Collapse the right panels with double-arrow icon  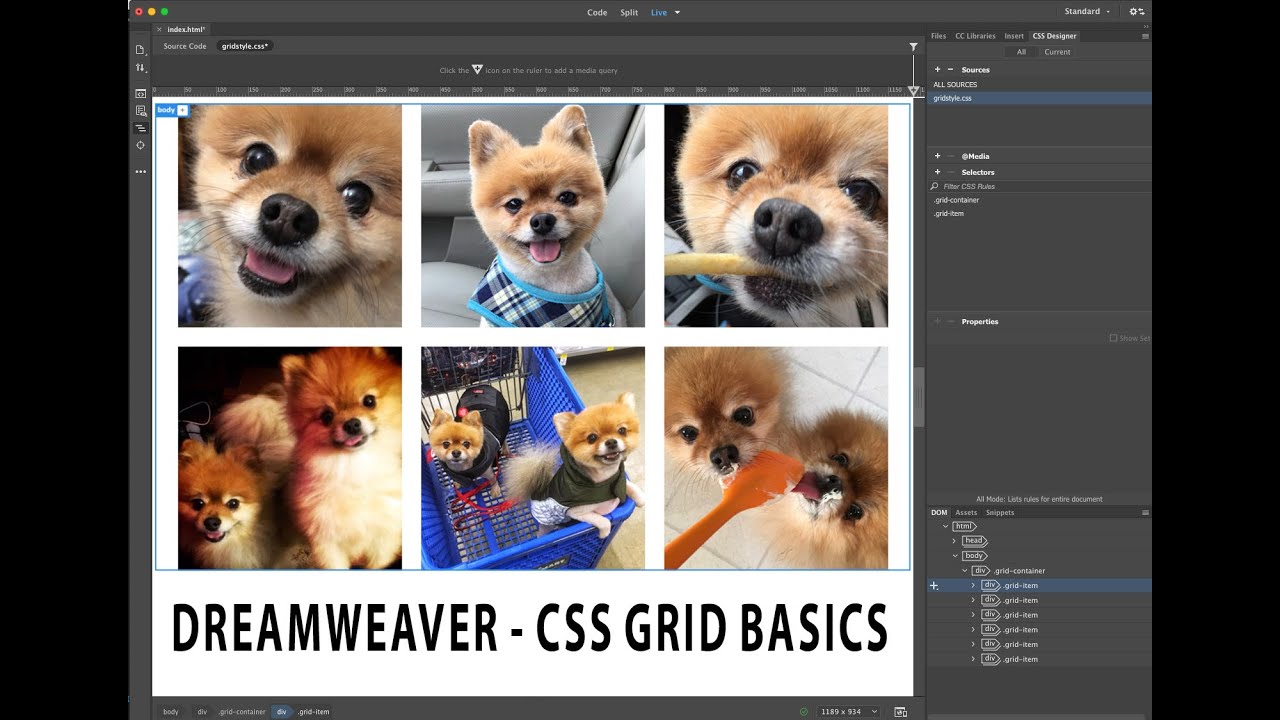1144,25
